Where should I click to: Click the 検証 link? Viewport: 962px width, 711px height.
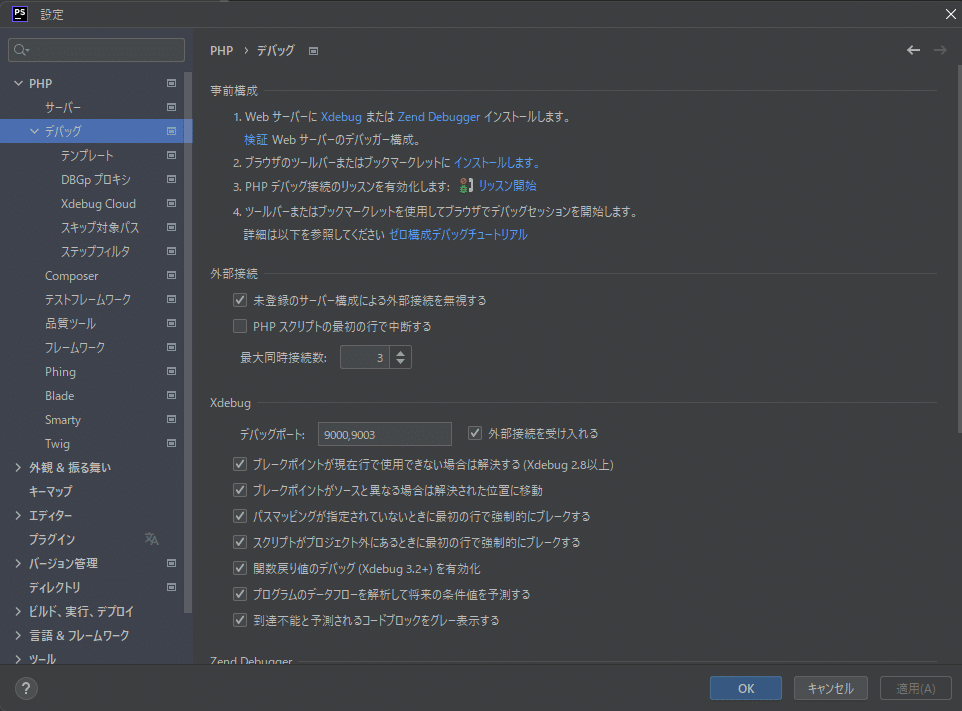[x=256, y=140]
